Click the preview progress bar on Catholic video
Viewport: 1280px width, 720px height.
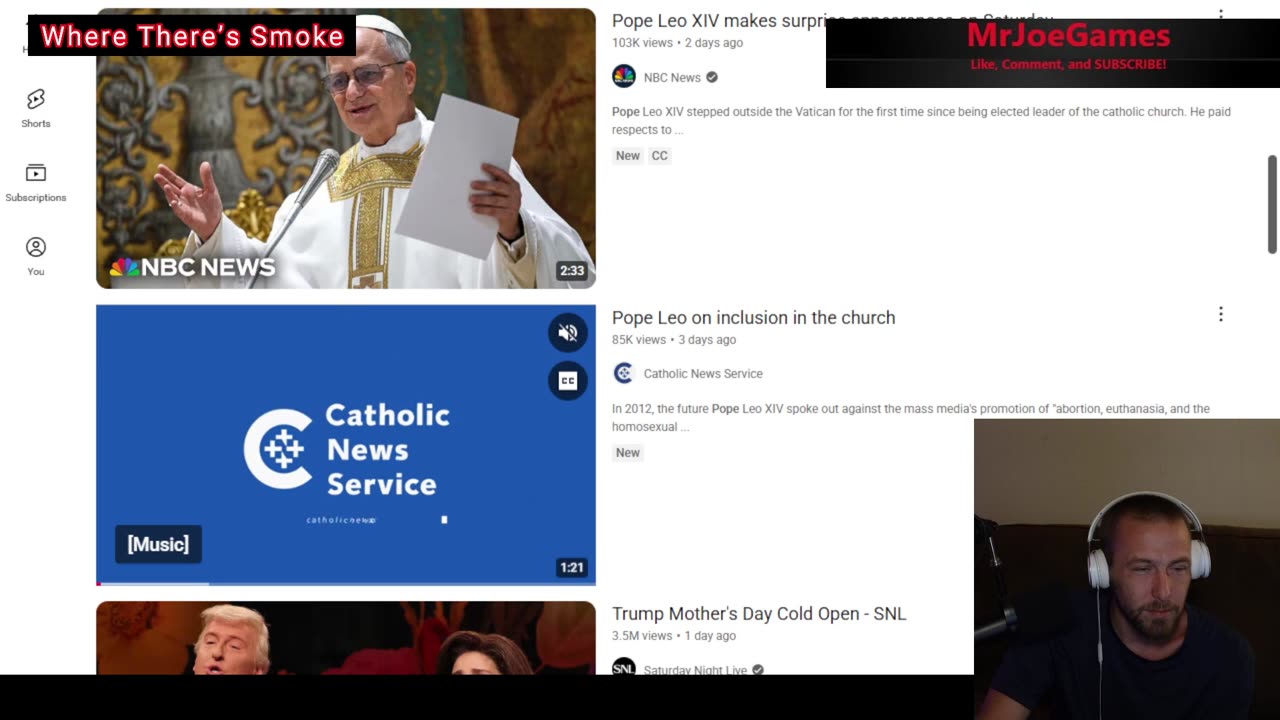pos(346,583)
